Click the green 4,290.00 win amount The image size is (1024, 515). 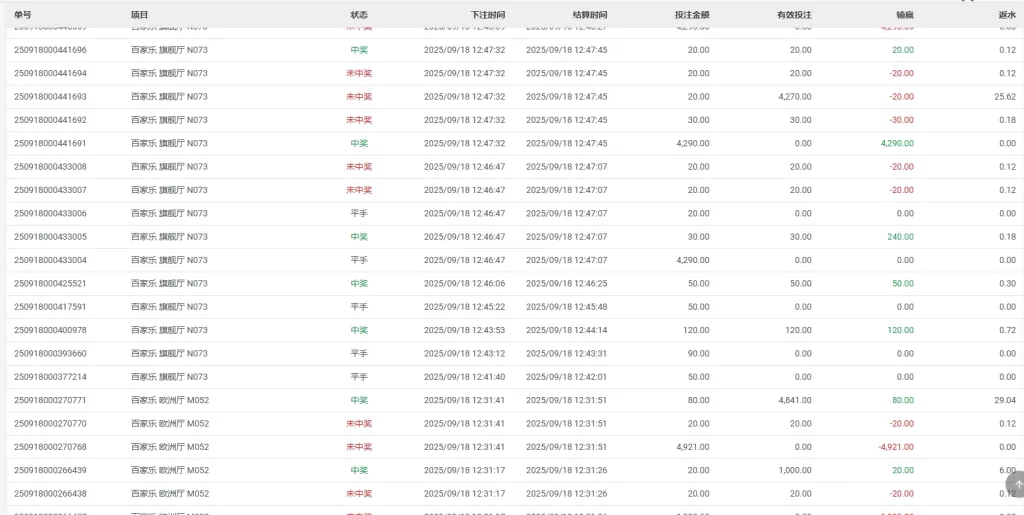click(x=897, y=144)
